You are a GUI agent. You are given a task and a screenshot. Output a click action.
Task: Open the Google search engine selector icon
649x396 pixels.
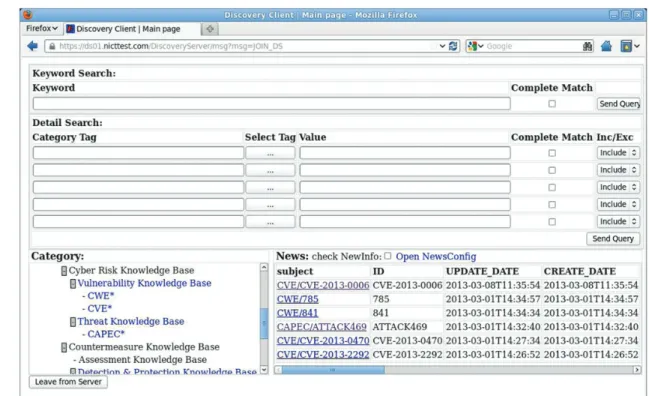(x=475, y=46)
